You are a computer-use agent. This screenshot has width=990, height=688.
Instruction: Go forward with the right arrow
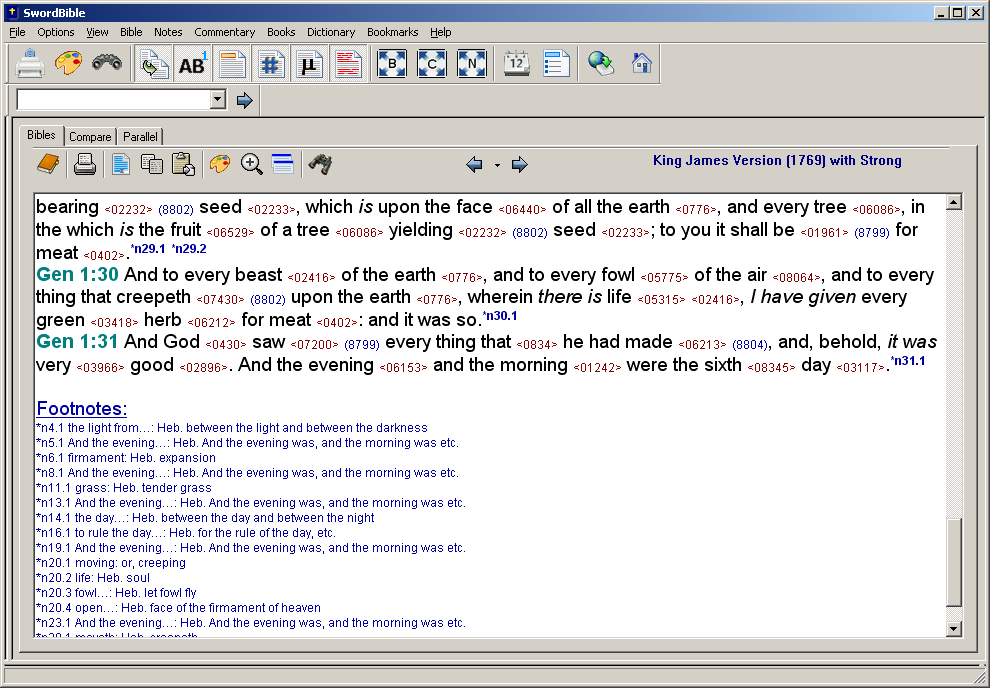(x=520, y=165)
